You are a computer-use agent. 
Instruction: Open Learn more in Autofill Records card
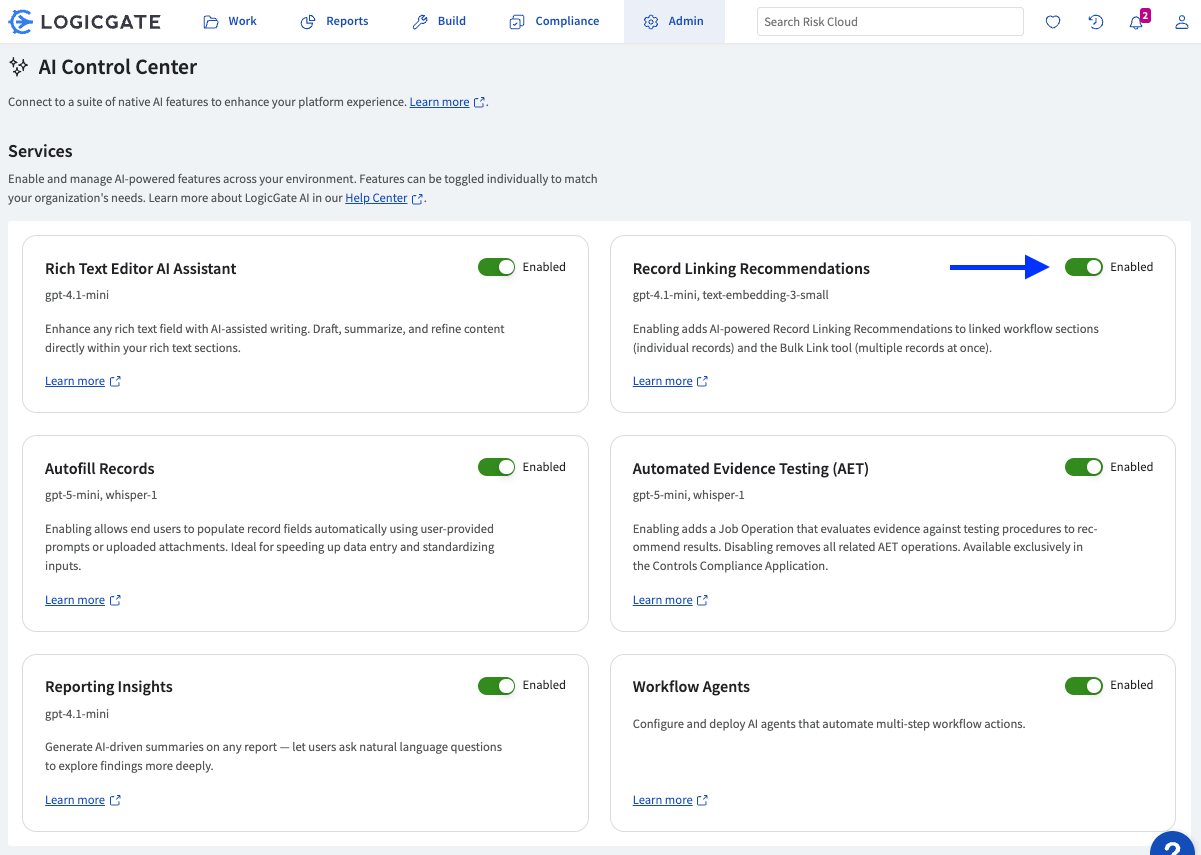tap(75, 600)
